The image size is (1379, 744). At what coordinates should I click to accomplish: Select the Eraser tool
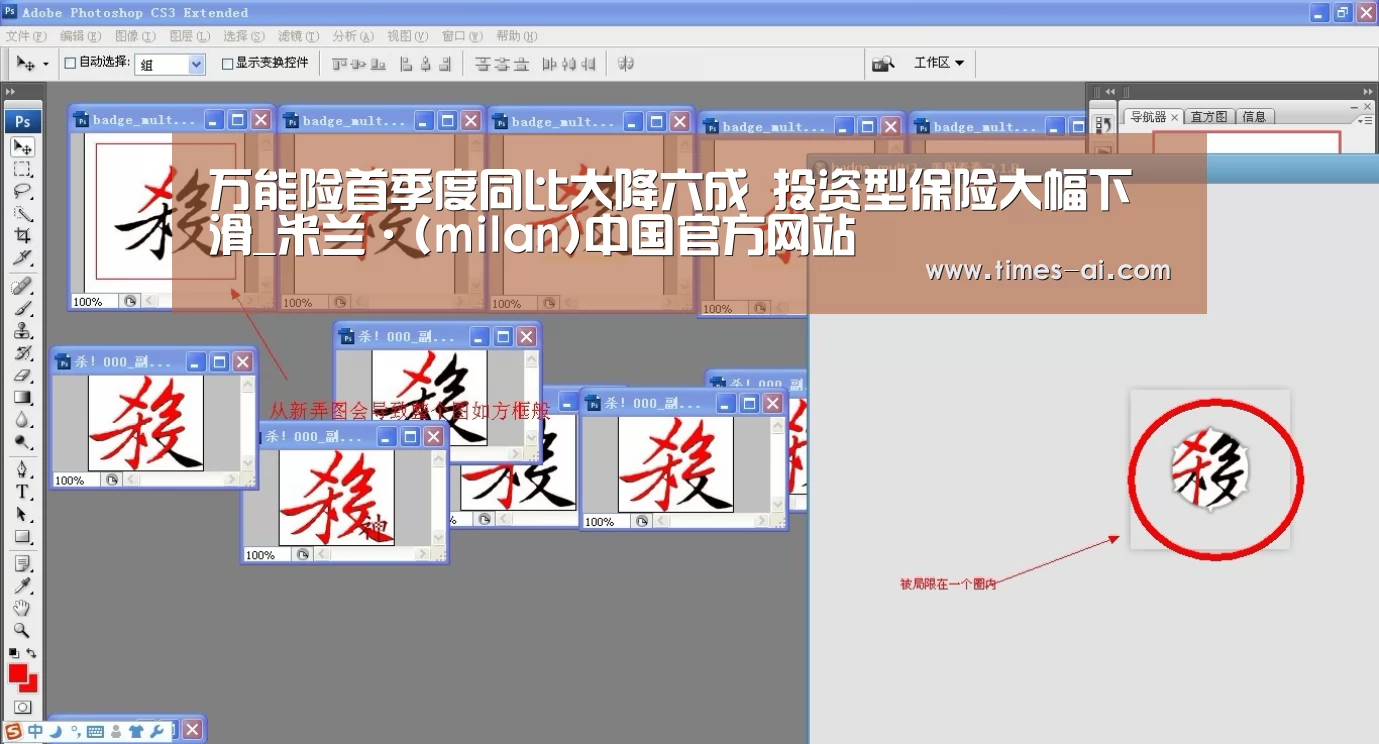click(22, 376)
